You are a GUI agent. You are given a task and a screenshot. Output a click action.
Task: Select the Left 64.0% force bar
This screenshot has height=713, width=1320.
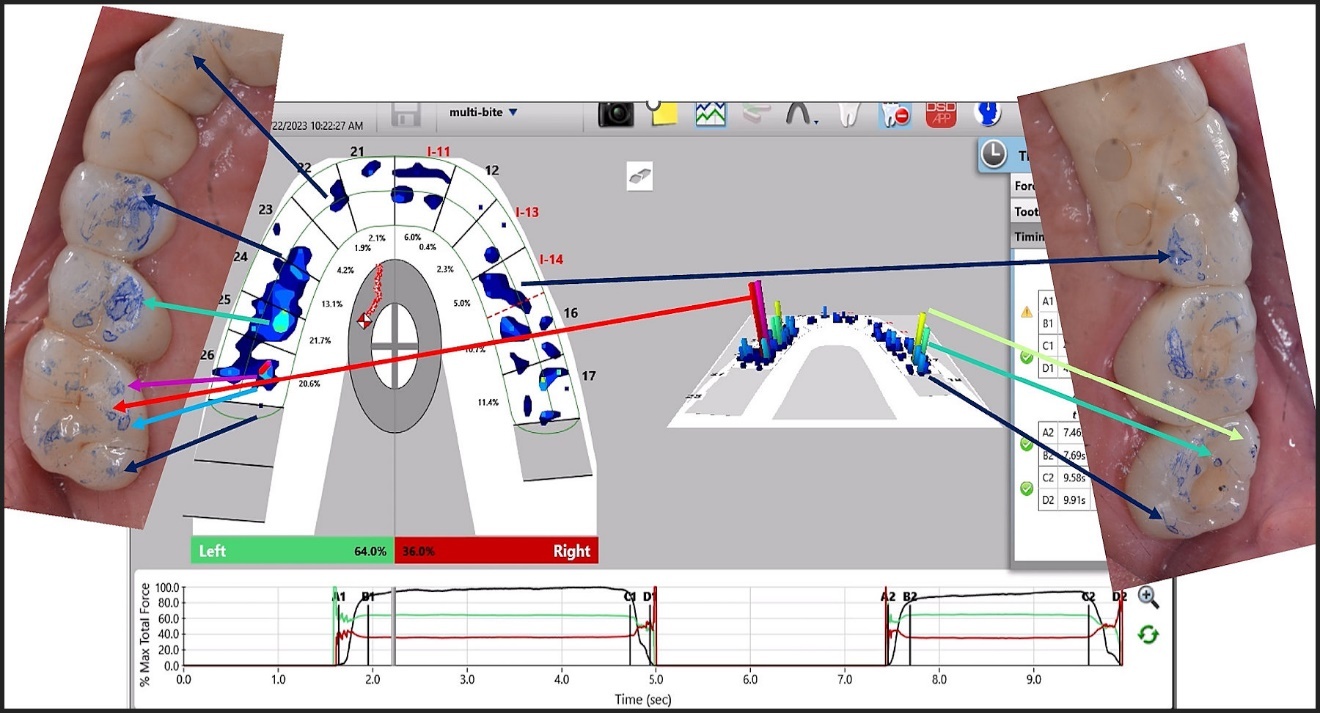click(290, 550)
